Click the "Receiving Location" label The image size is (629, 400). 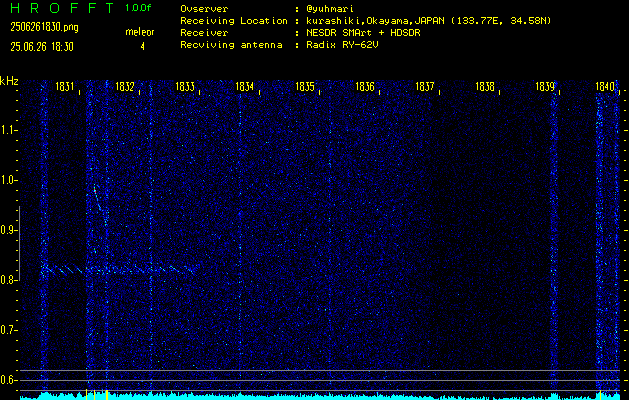[234, 21]
